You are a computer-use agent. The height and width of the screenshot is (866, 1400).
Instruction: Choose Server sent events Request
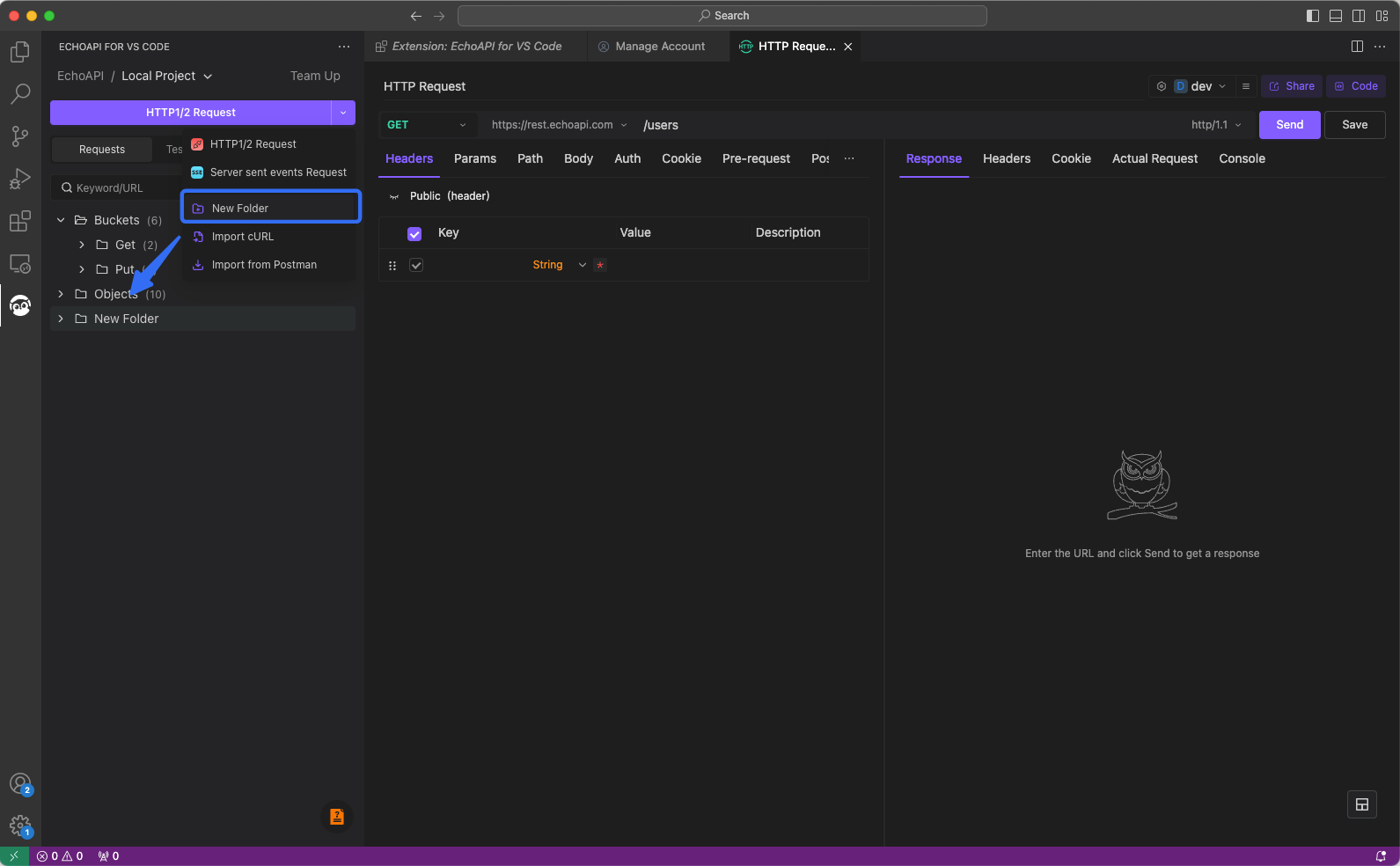tap(268, 172)
